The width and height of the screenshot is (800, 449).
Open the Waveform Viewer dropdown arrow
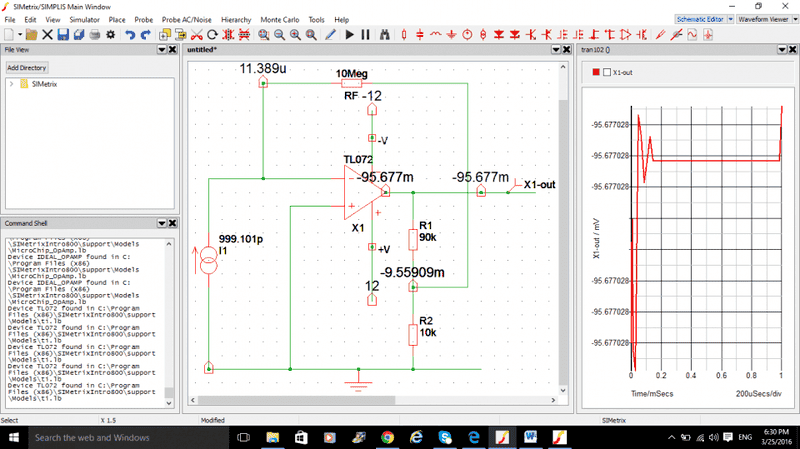coord(795,19)
